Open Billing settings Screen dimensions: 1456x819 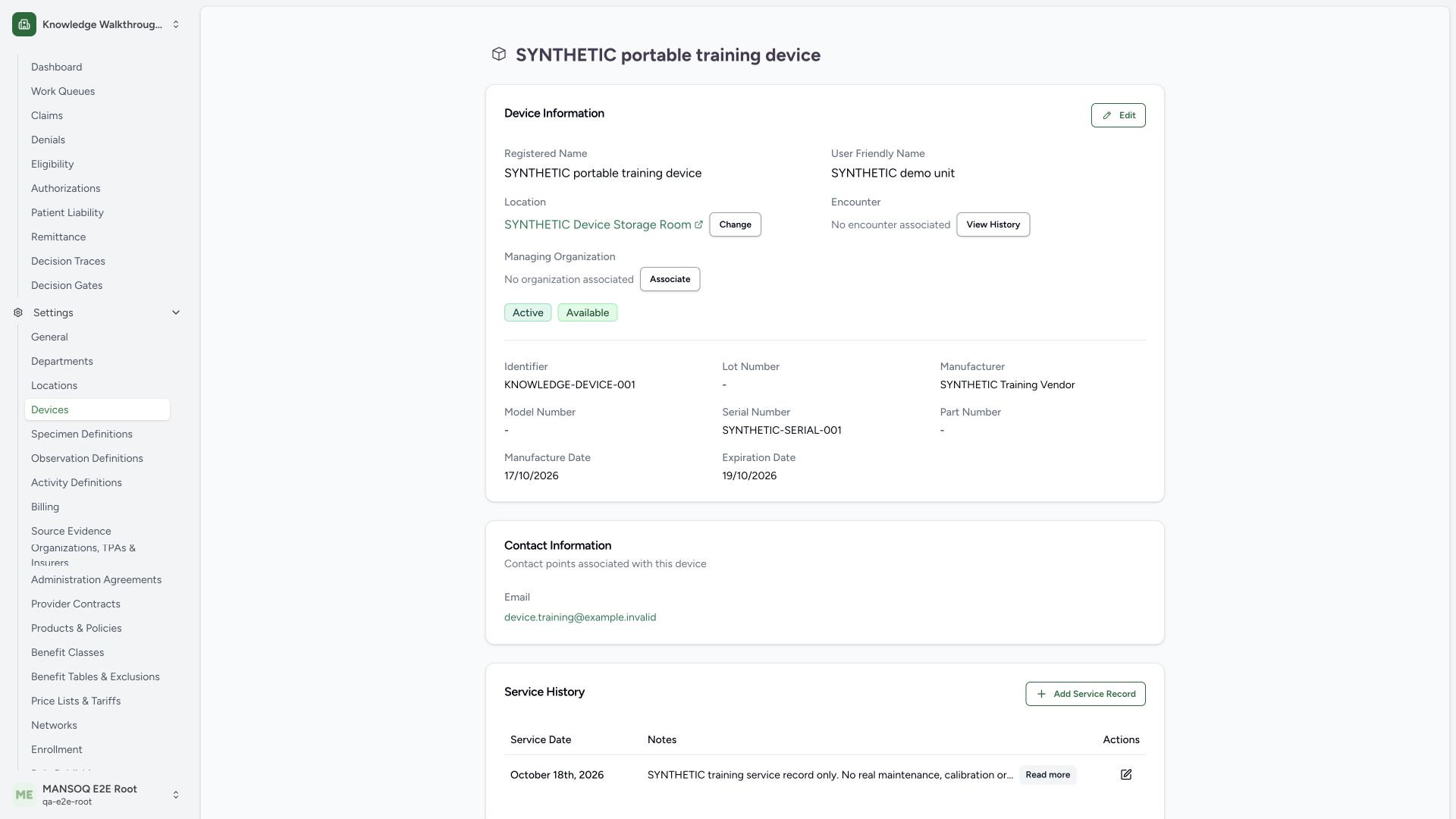point(97,507)
